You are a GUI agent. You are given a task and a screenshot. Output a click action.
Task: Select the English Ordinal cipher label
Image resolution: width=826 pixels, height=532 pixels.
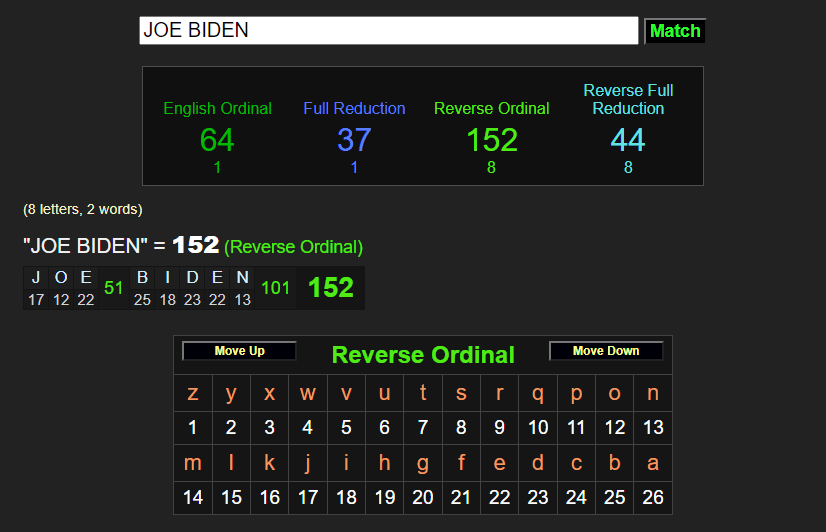click(217, 108)
